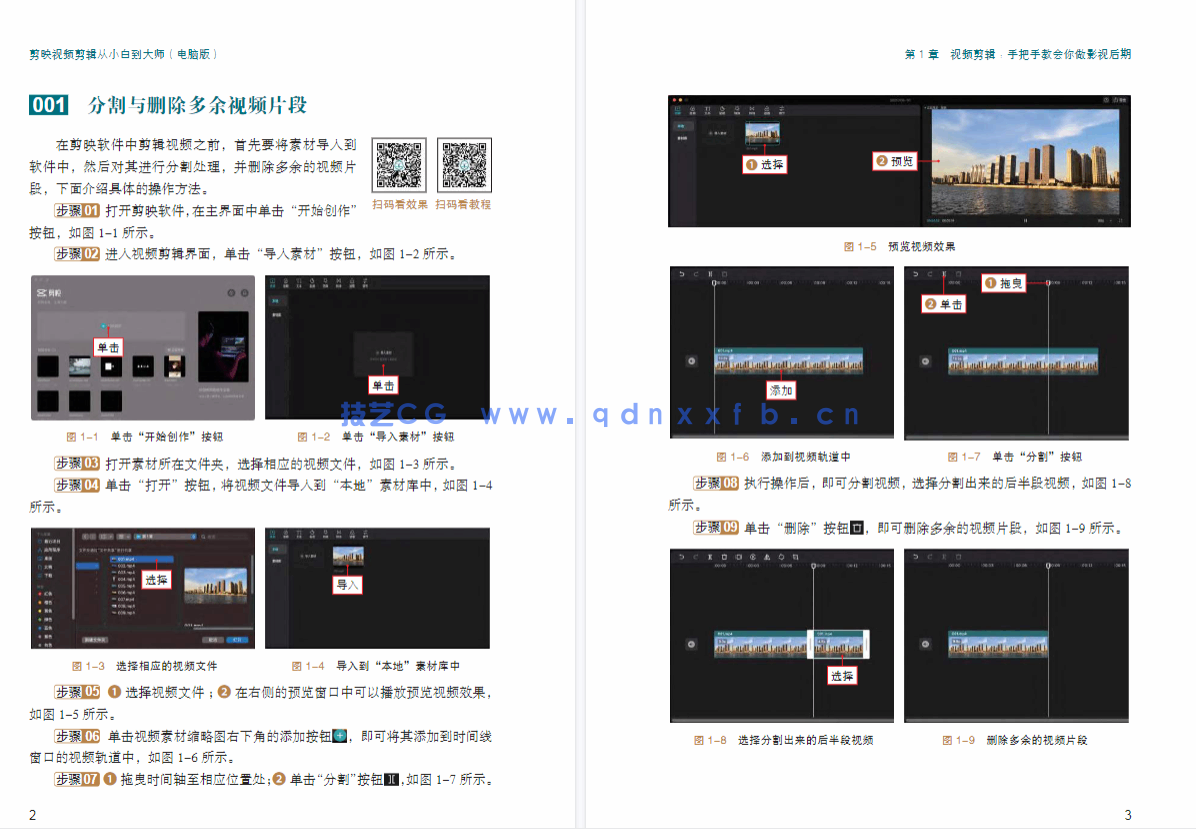1196x829 pixels.
Task: Select the 文本 text icon in the top toolbar
Action: tap(708, 110)
